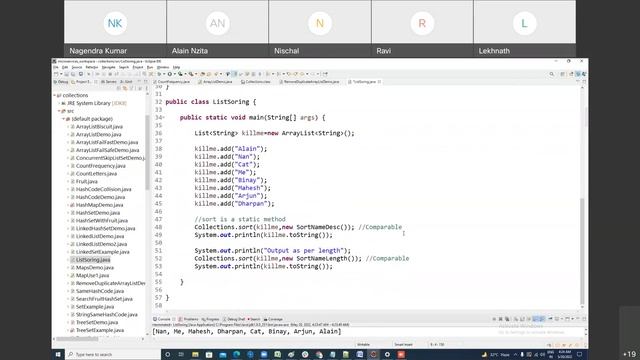The width and height of the screenshot is (640, 360).
Task: Click Lekhnath participant avatar
Action: pos(524,23)
